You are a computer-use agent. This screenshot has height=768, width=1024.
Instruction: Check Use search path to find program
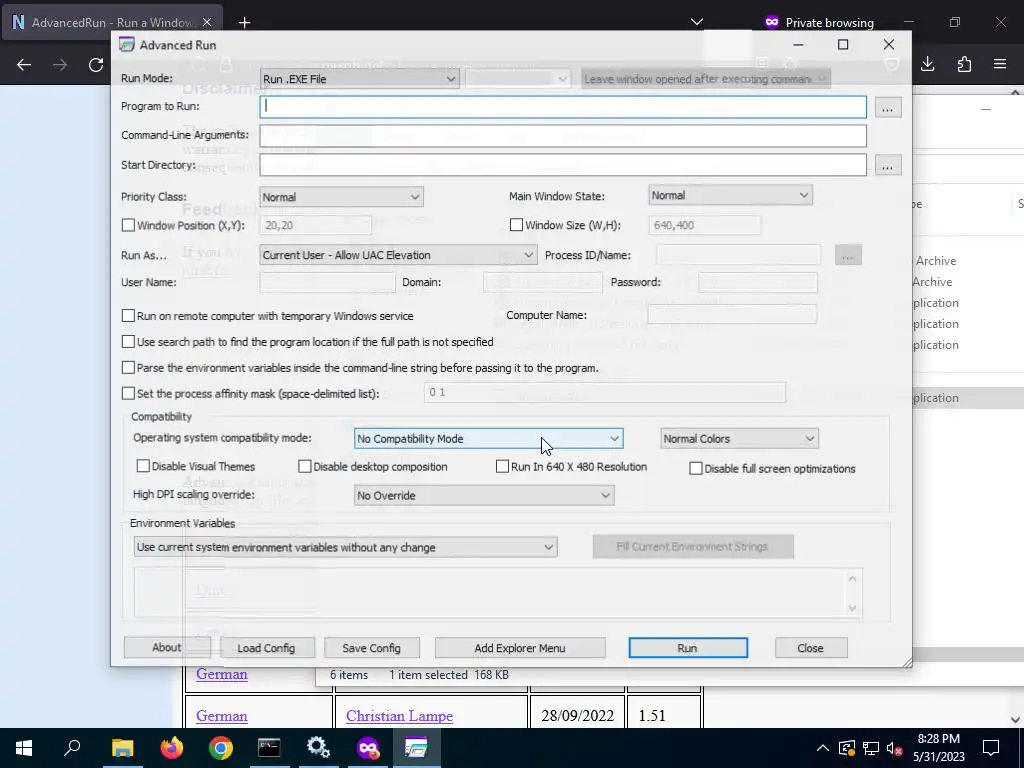[129, 342]
